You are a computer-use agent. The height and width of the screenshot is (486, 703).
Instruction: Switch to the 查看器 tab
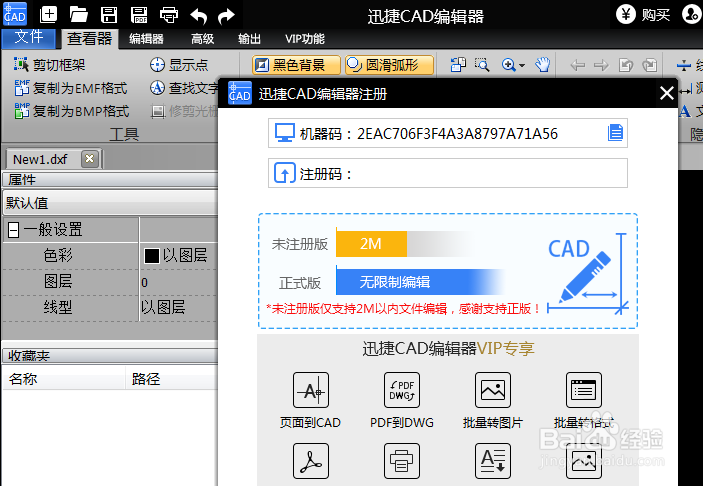[x=90, y=39]
